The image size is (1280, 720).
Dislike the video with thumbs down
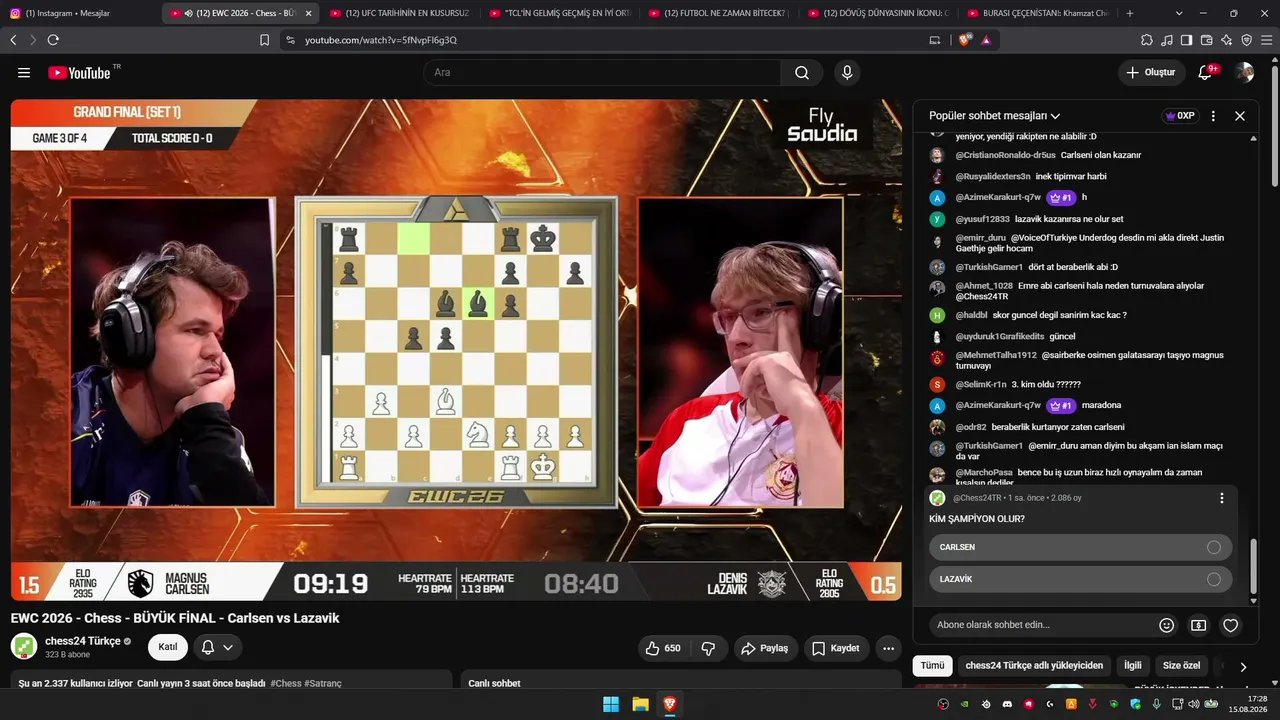point(708,648)
